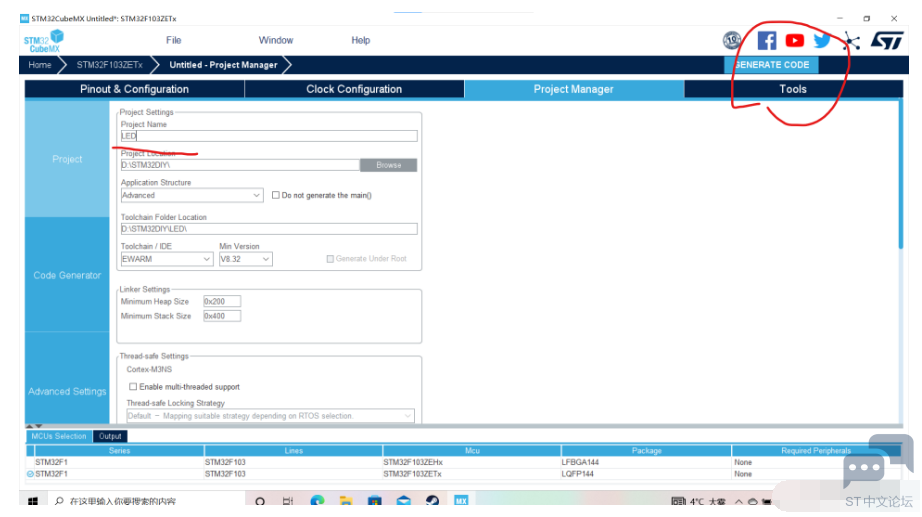Screen dimensions: 922x517
Task: Enable multi-threaded support checkbox
Action: [133, 386]
